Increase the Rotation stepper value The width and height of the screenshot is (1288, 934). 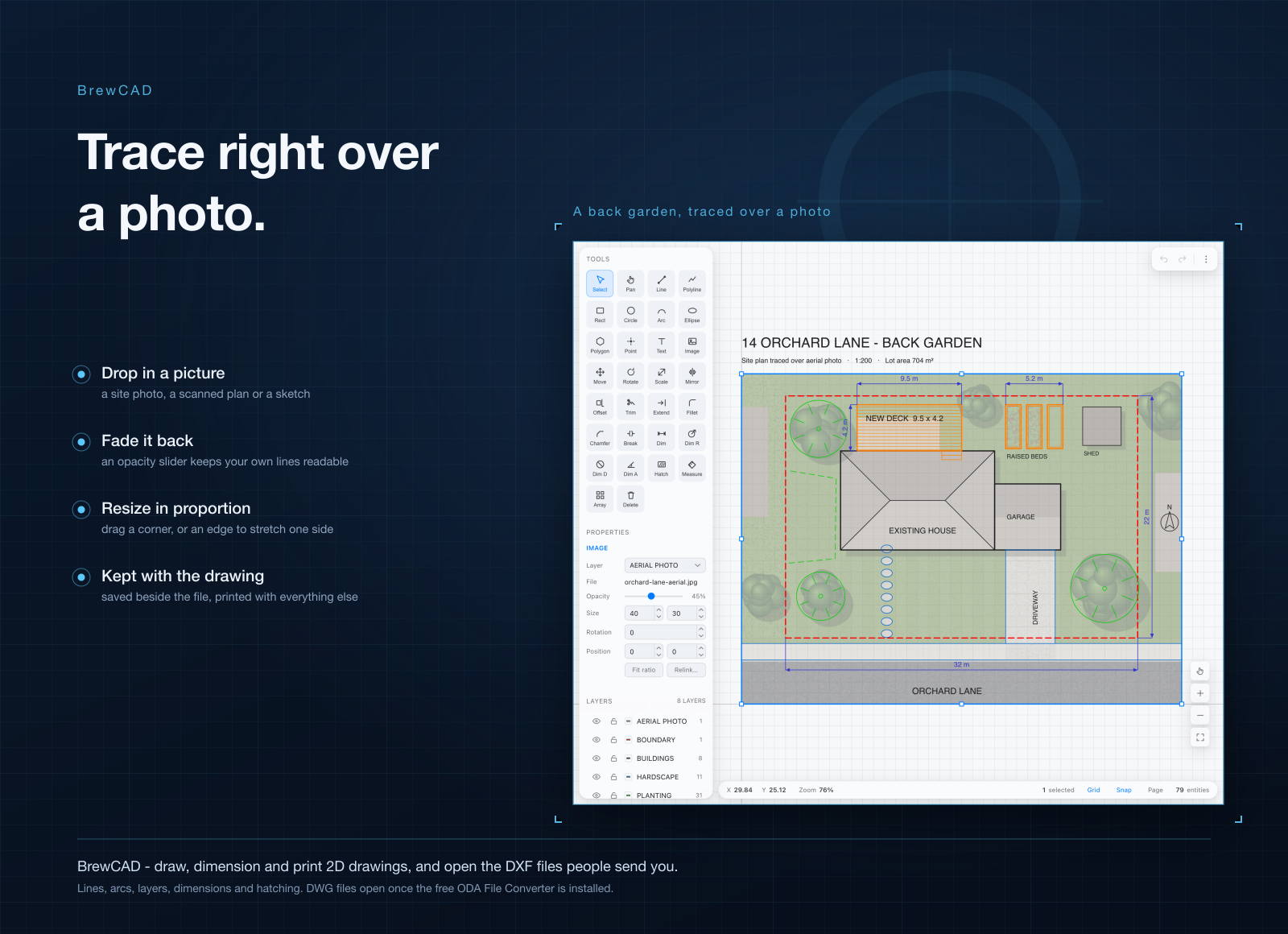[701, 629]
